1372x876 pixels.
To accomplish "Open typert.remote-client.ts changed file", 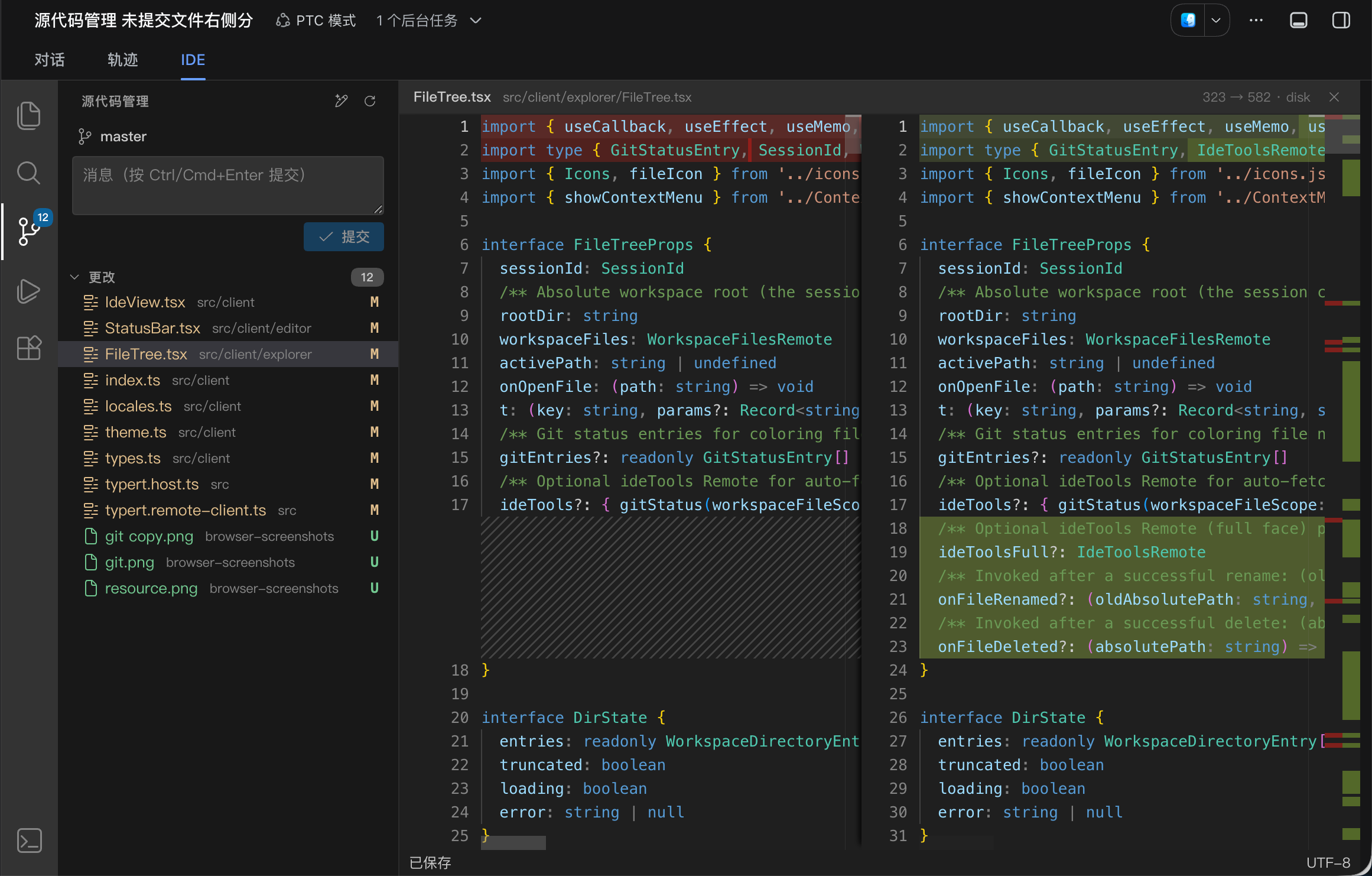I will [x=228, y=510].
